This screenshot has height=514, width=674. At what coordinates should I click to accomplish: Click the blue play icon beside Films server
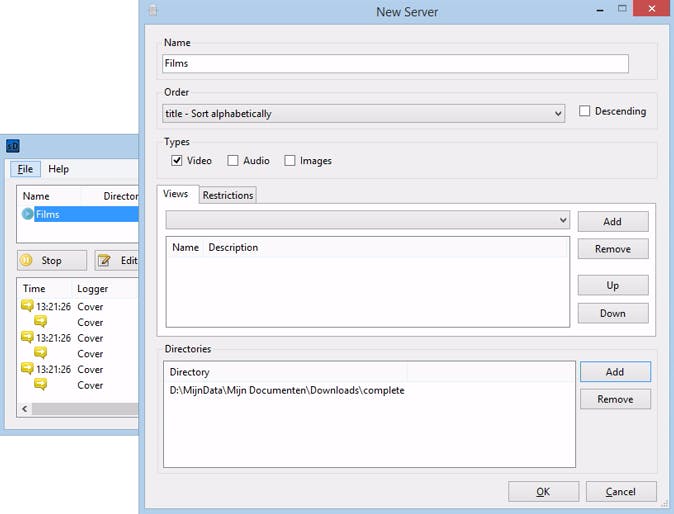28,214
